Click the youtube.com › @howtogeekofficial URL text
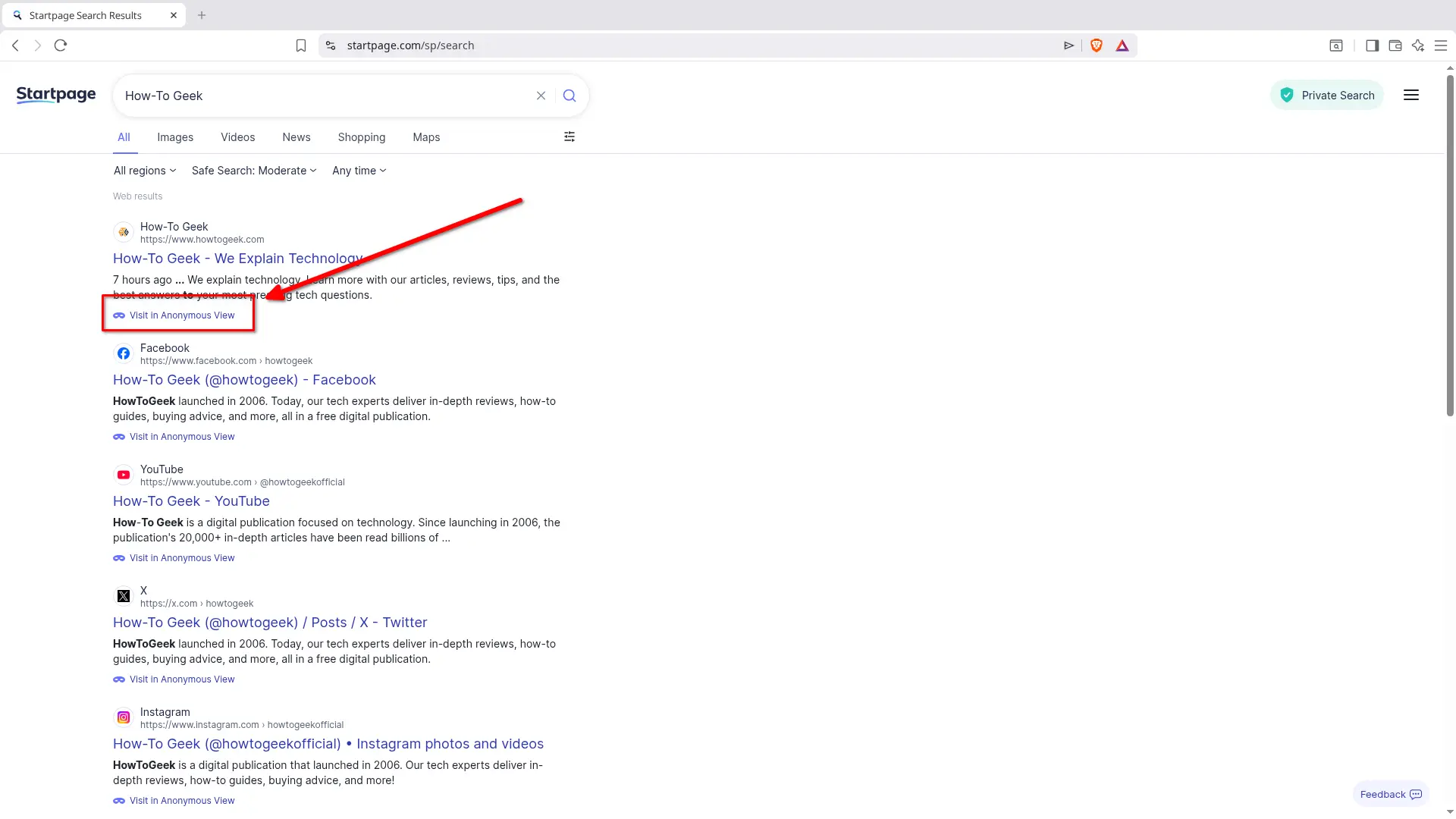Screen dimensions: 1456x819 (243, 482)
